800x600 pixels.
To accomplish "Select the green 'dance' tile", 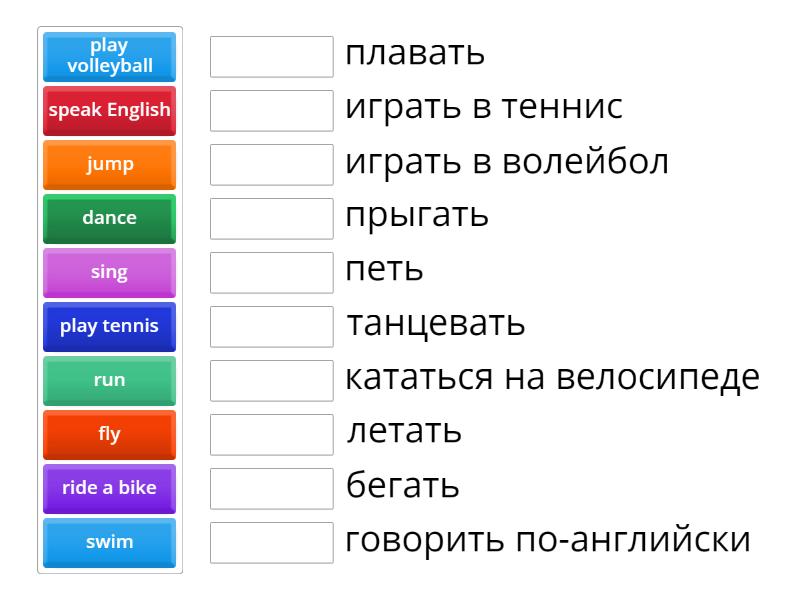I will (x=109, y=218).
